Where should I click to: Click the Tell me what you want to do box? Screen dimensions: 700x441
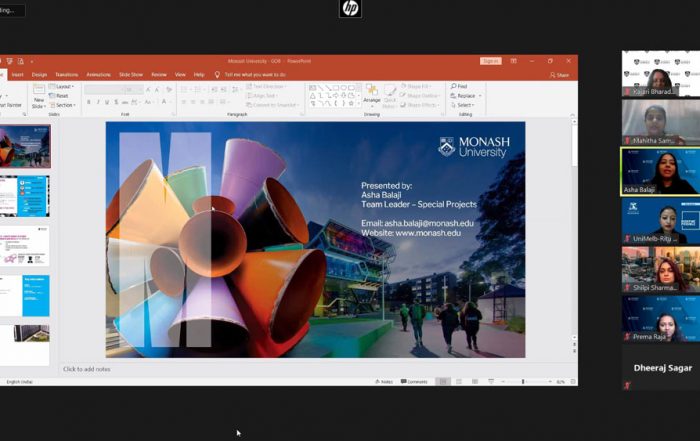tap(254, 75)
